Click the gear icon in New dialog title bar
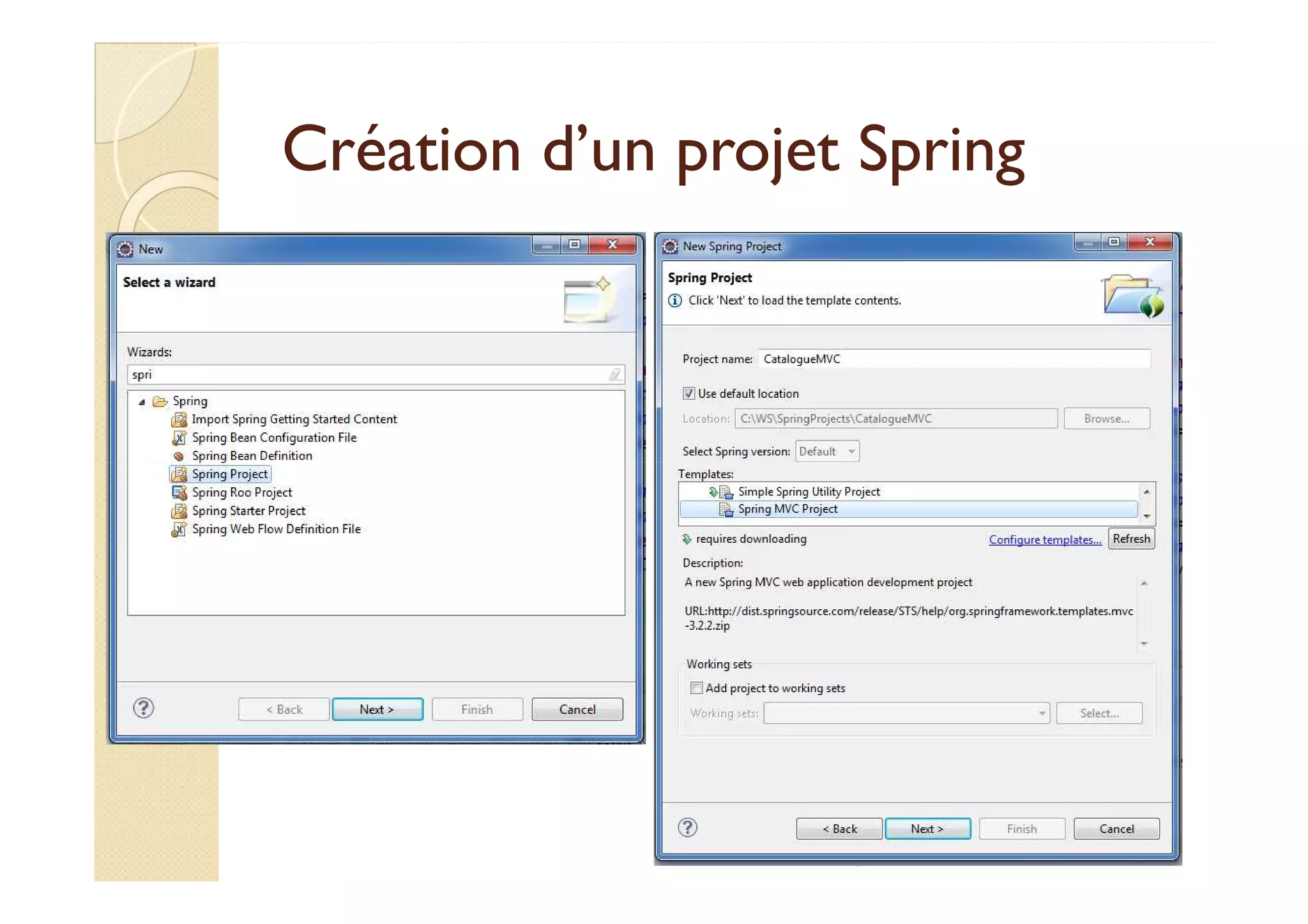The image size is (1308, 924). point(125,249)
